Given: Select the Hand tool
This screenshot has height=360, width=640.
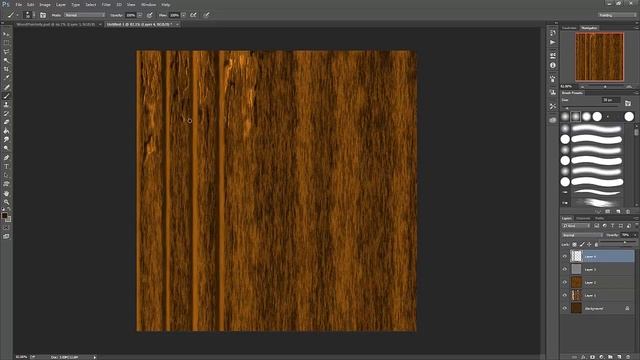Looking at the screenshot, I should pos(6,193).
